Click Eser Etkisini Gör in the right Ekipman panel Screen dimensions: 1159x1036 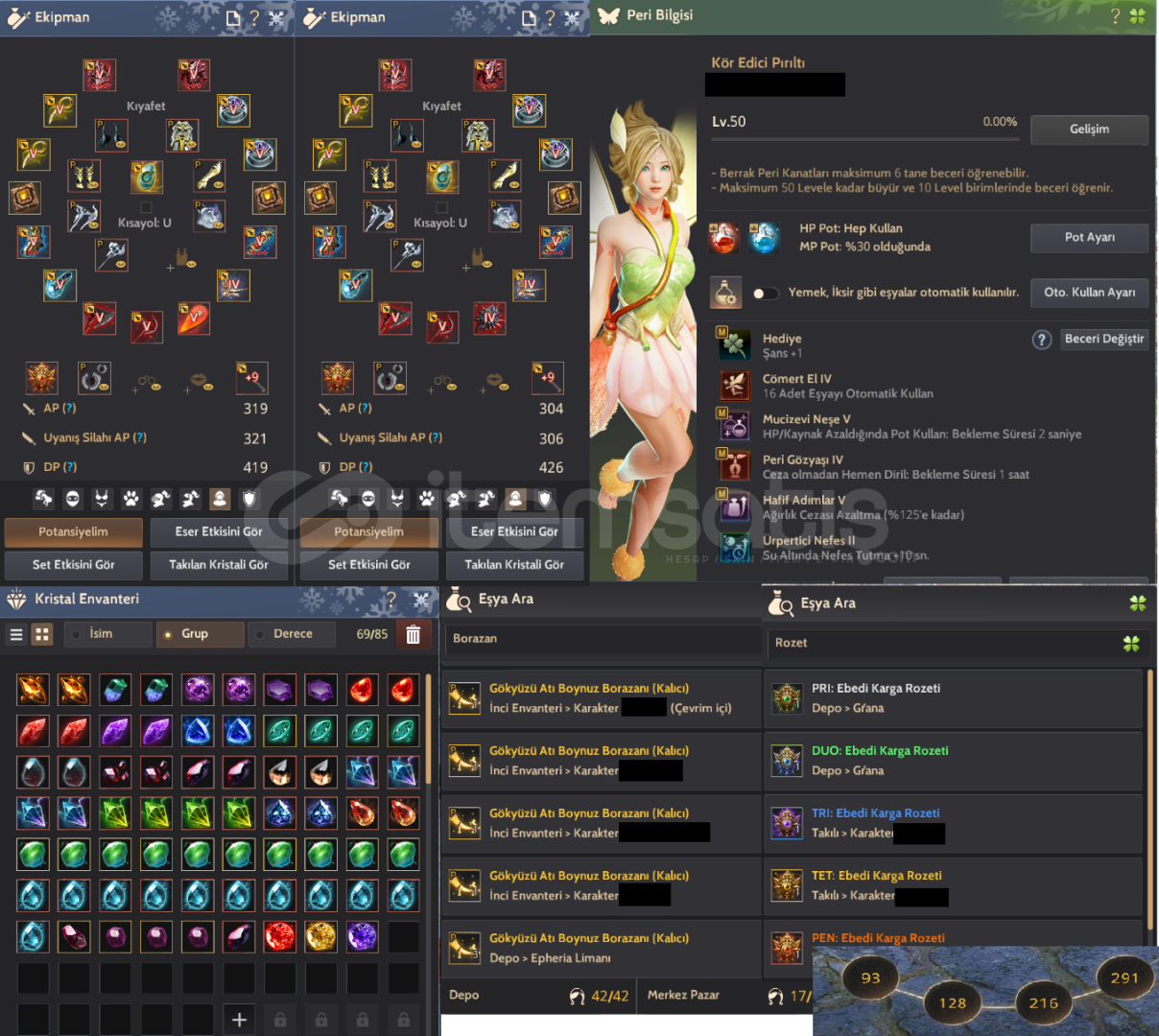[x=514, y=532]
